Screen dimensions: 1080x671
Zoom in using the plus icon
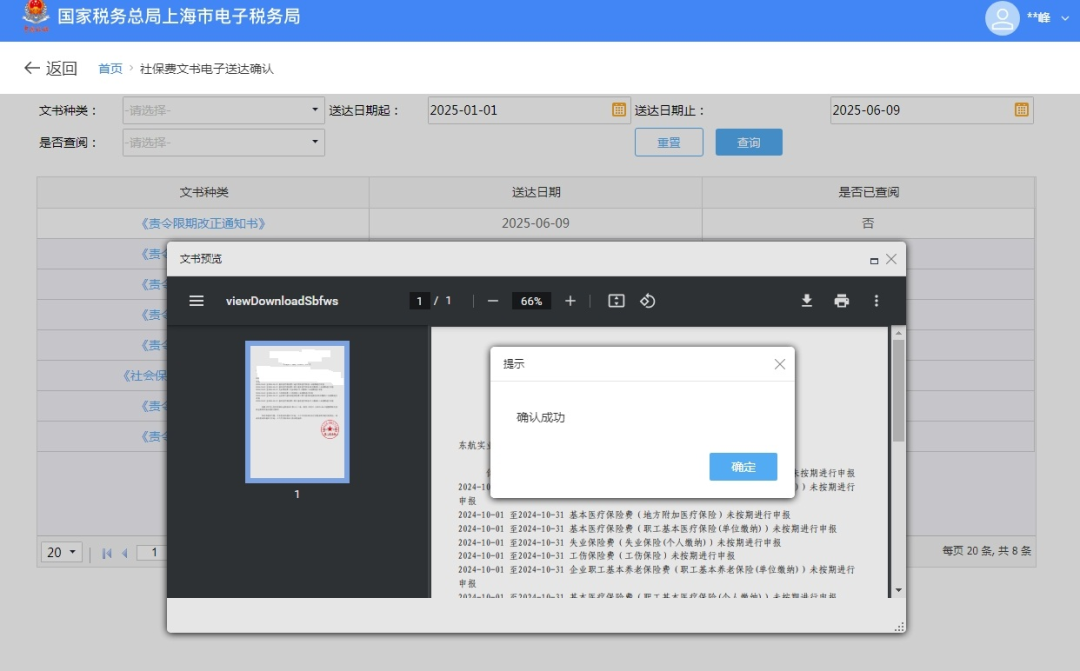pos(570,301)
